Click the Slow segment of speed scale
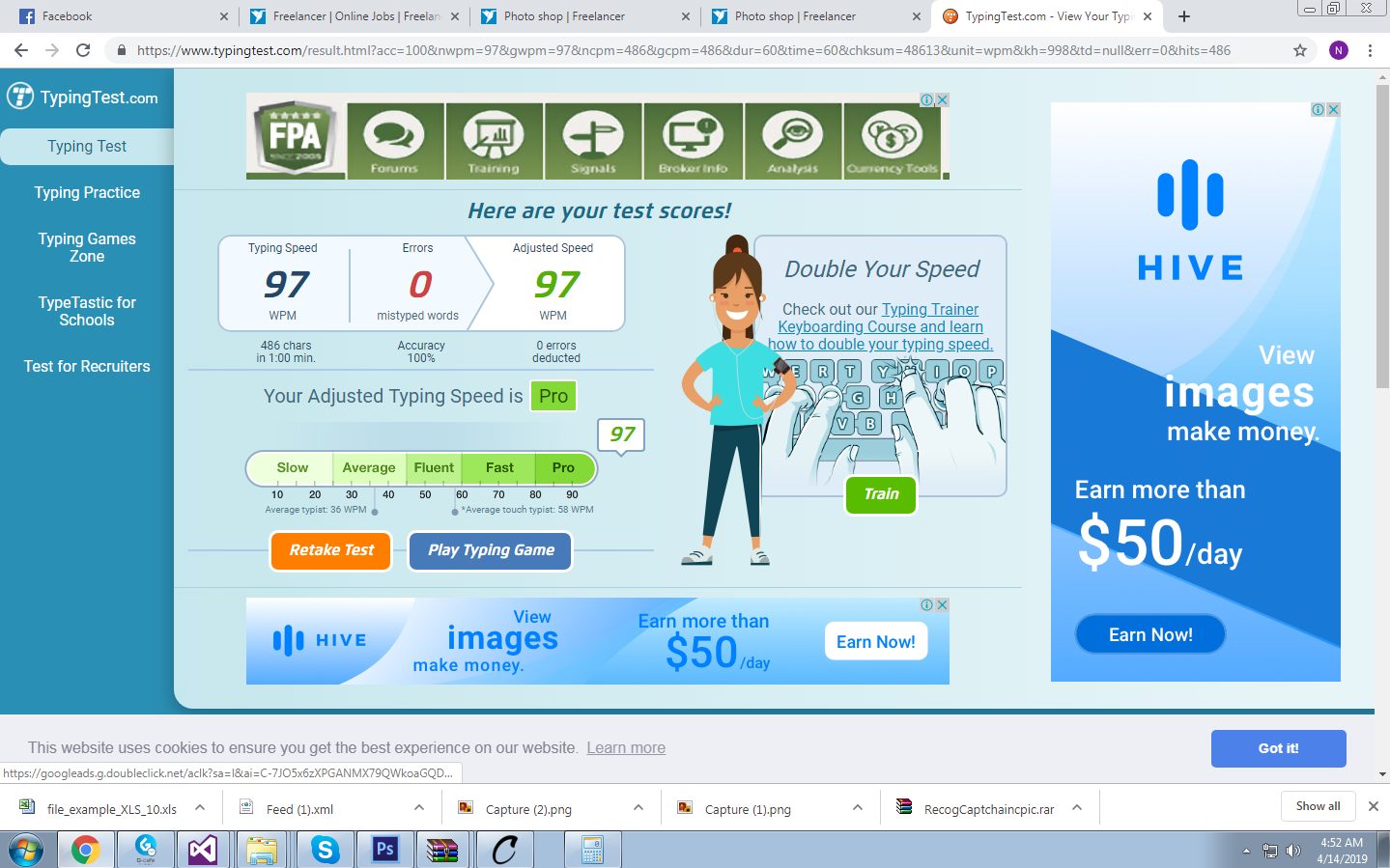Image resolution: width=1390 pixels, height=868 pixels. coord(292,468)
